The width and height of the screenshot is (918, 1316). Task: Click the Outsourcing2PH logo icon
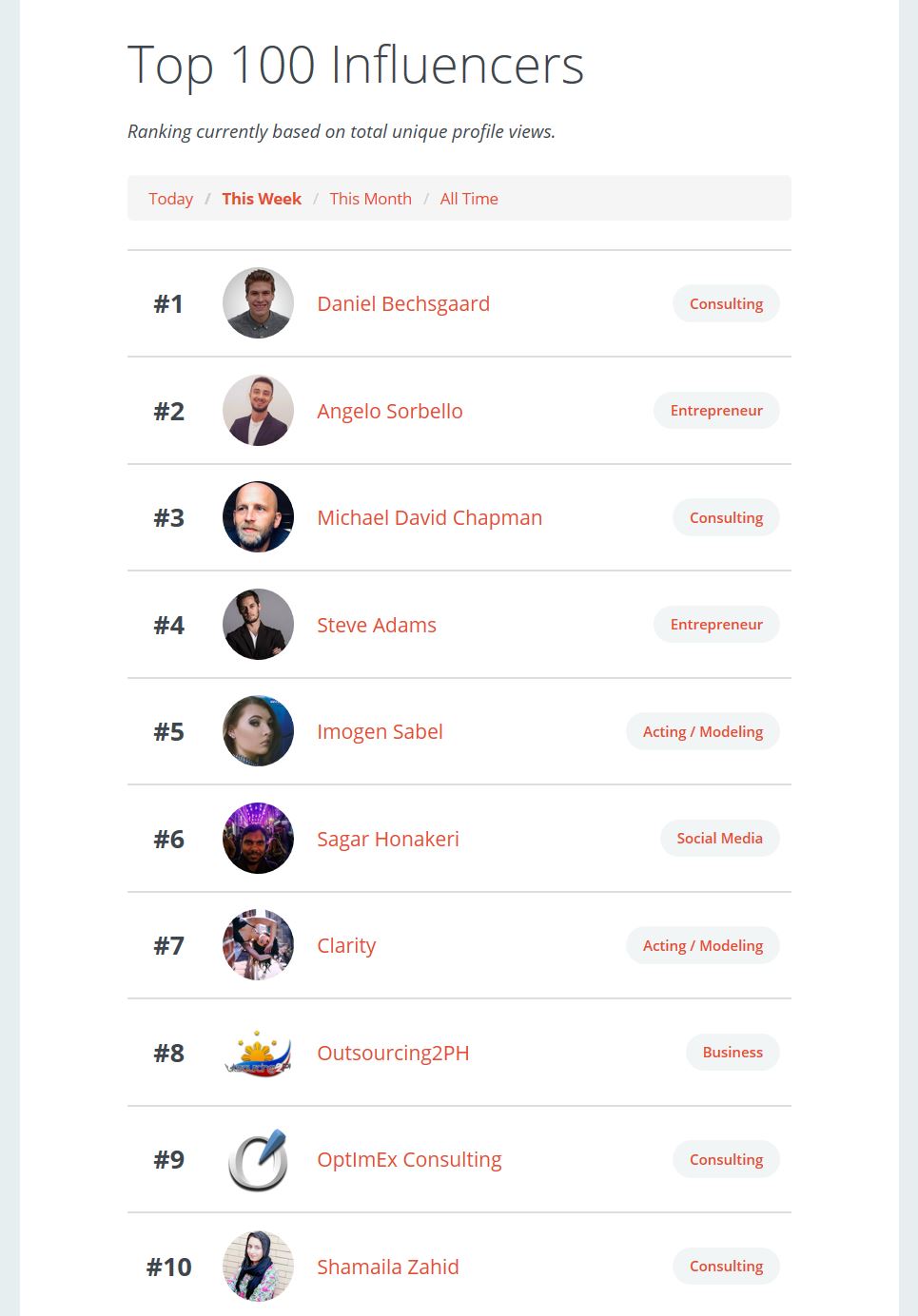pyautogui.click(x=258, y=1053)
